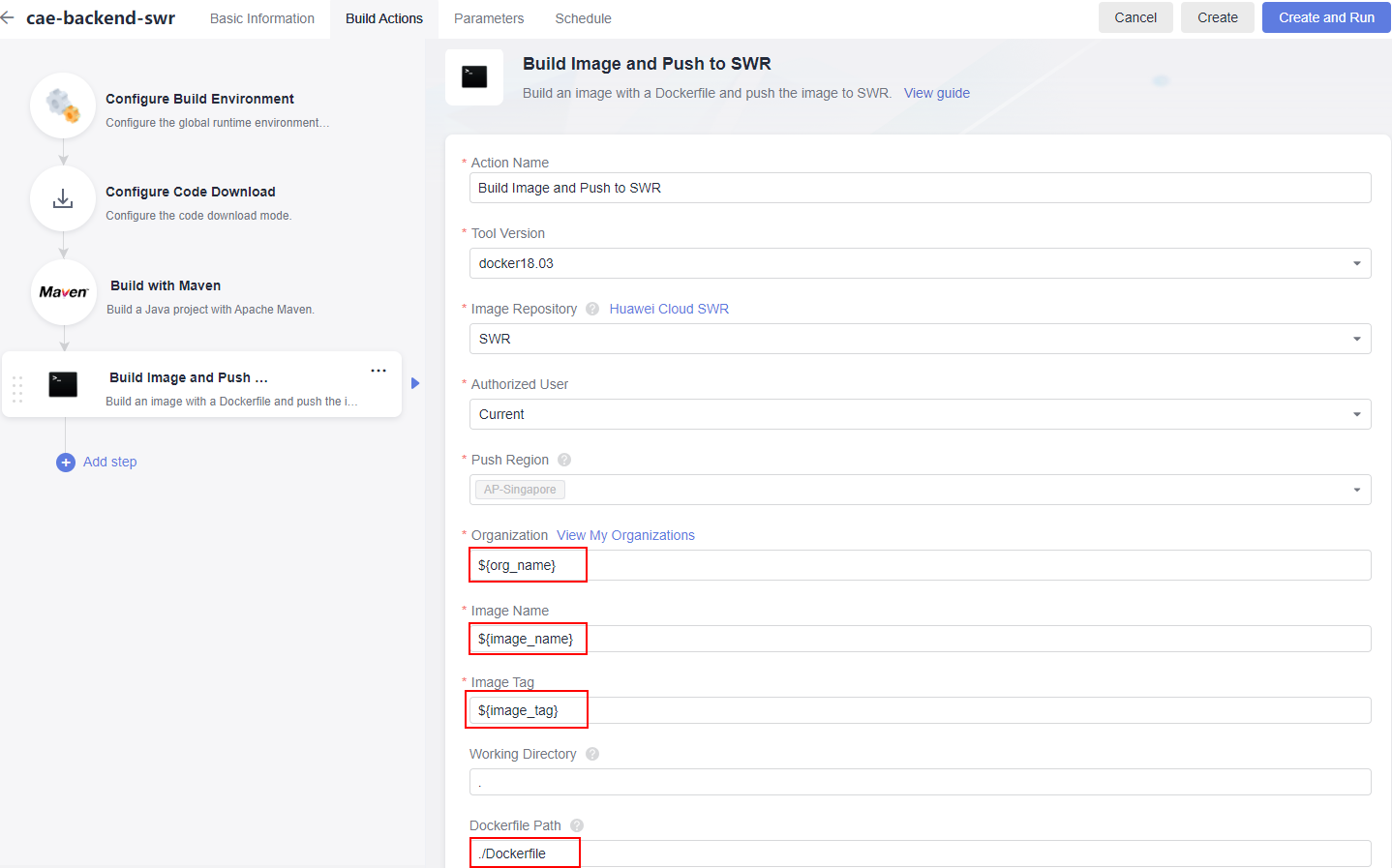Open the Dockerfile Path help icon

click(x=577, y=825)
